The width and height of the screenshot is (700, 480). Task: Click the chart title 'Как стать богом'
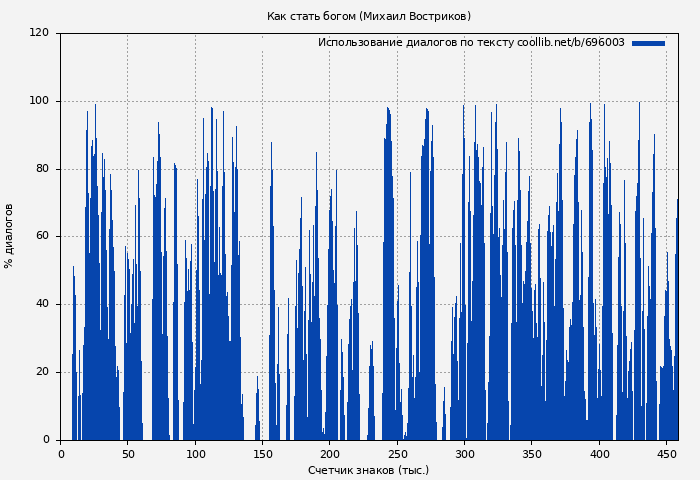[x=368, y=16]
